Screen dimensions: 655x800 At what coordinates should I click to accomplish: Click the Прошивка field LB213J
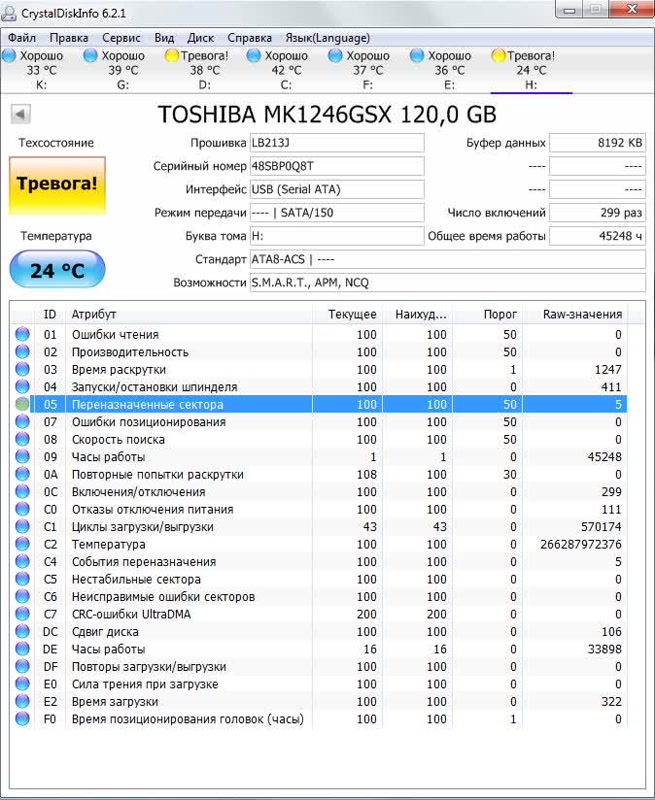point(337,143)
